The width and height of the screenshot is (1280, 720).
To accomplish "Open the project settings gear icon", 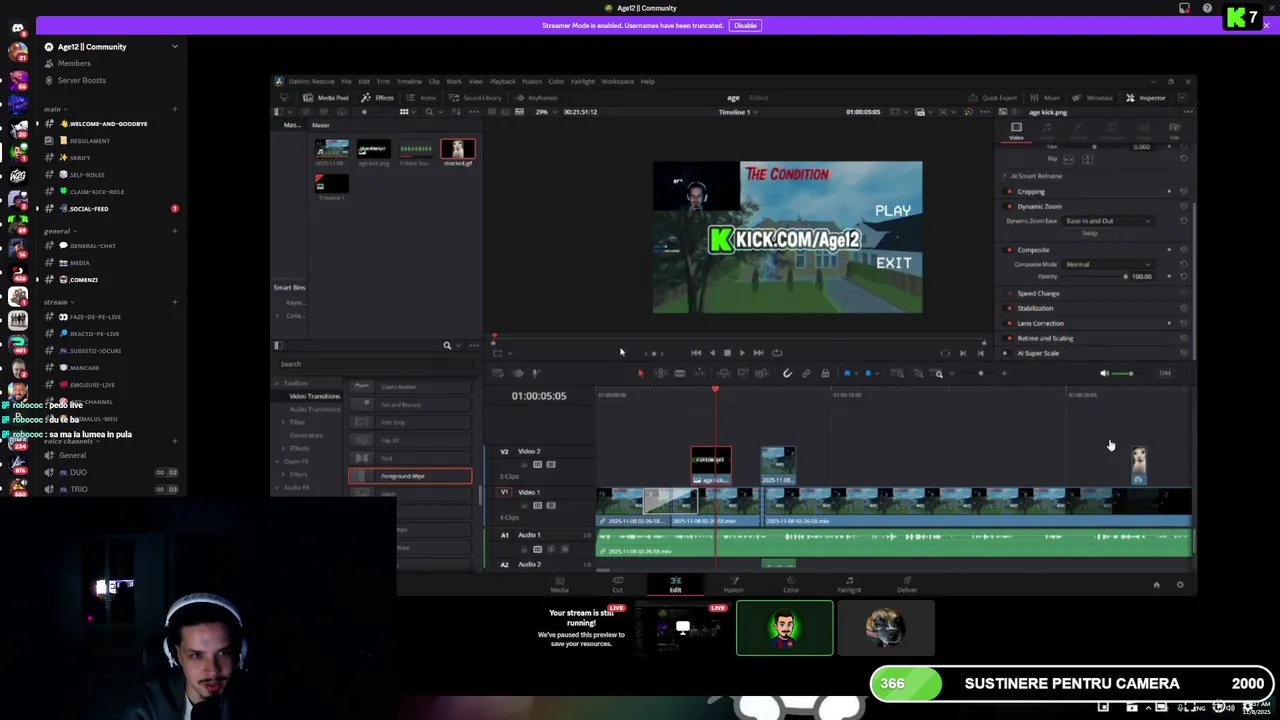I will pos(1180,585).
